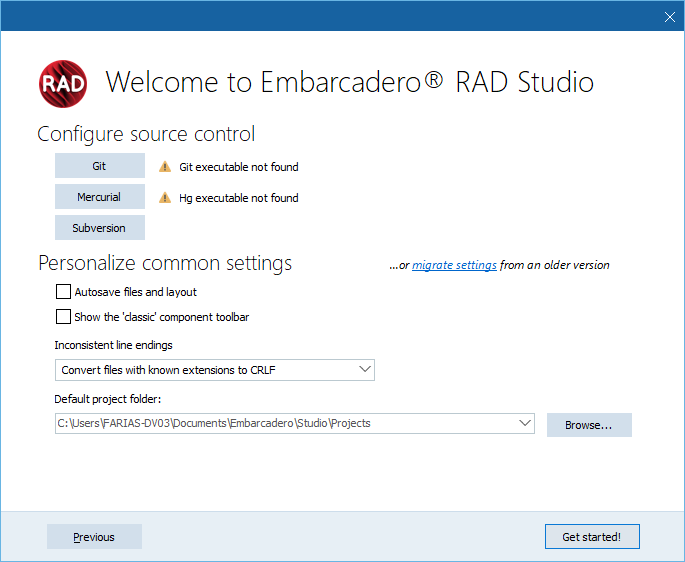Enable Autosave files and layout checkbox

63,291
